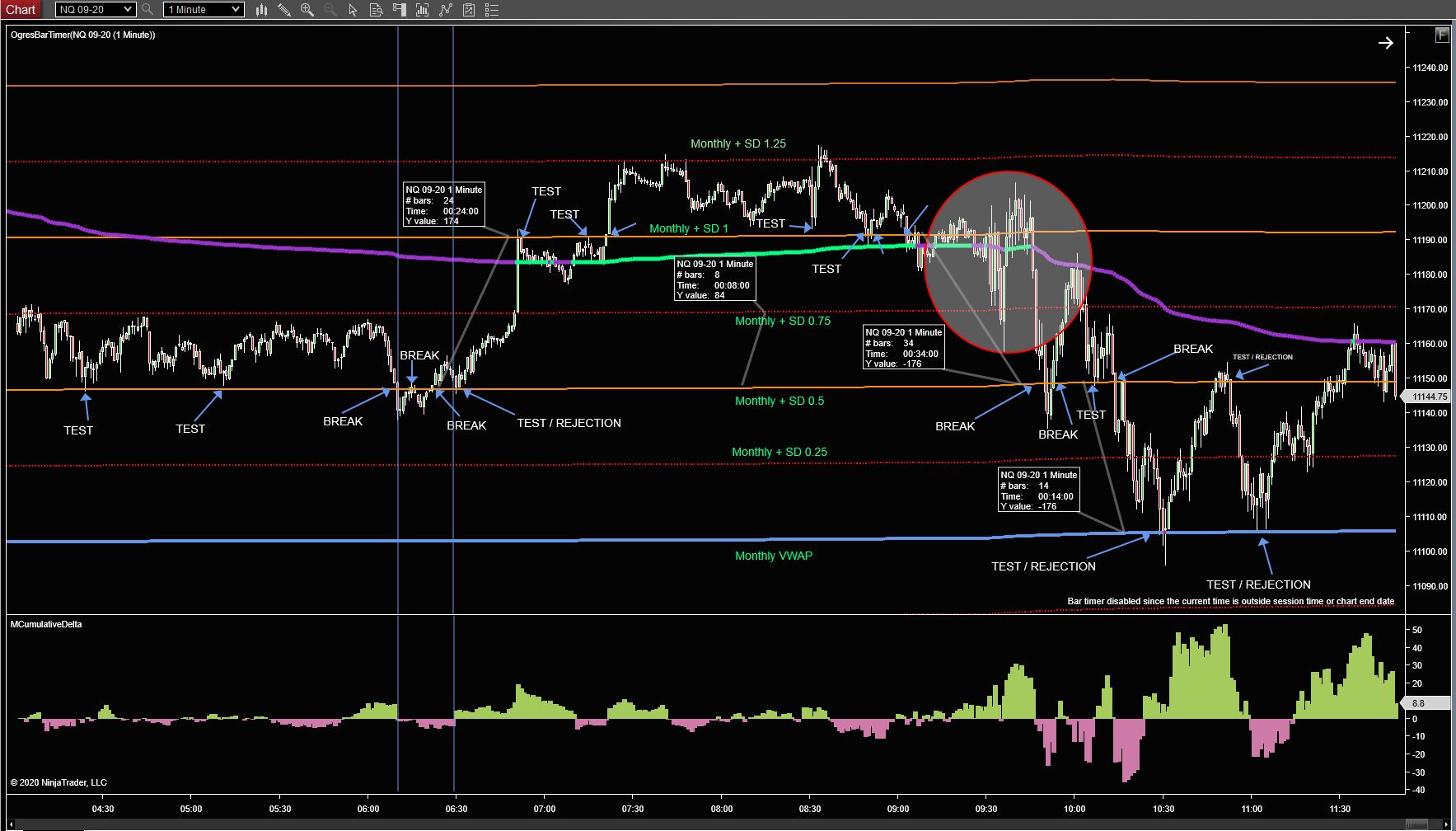Click the ruler box showing 8 bars

coord(714,279)
